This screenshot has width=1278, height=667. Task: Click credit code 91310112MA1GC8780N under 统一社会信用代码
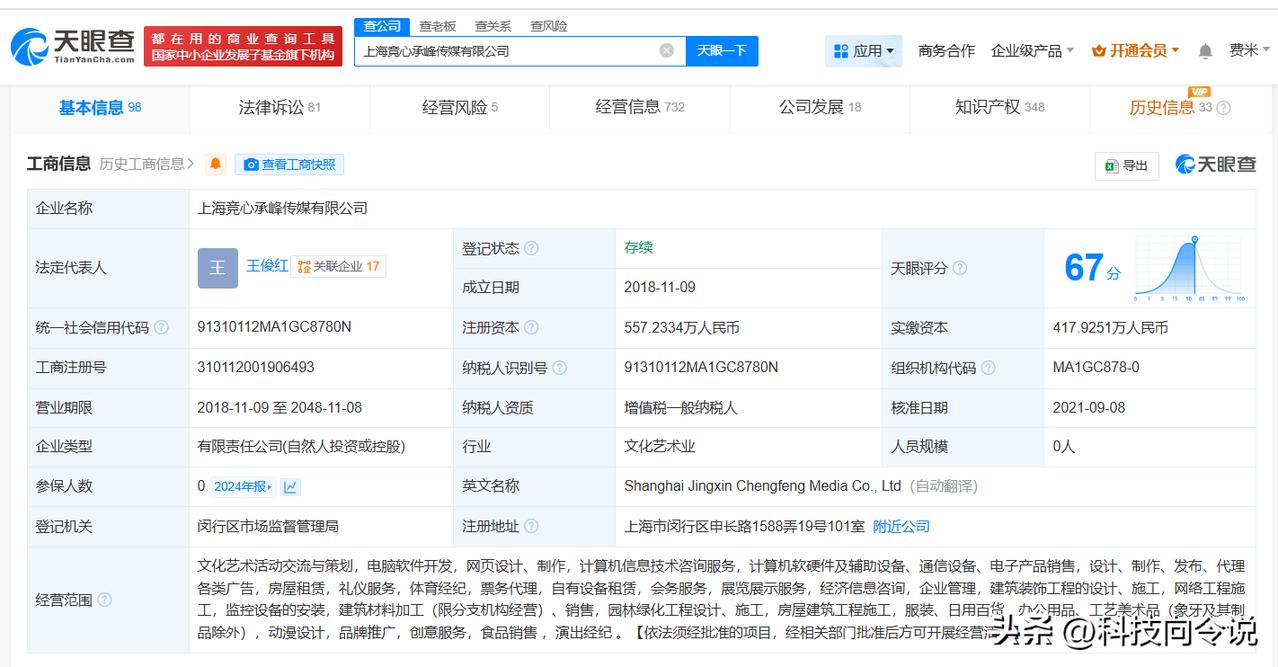coord(274,327)
